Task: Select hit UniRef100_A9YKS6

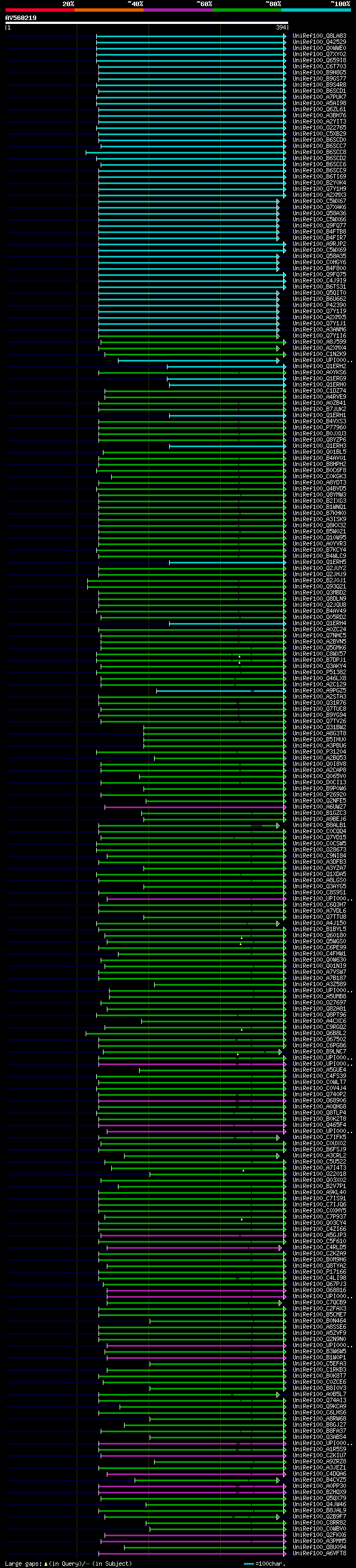Action: (319, 373)
